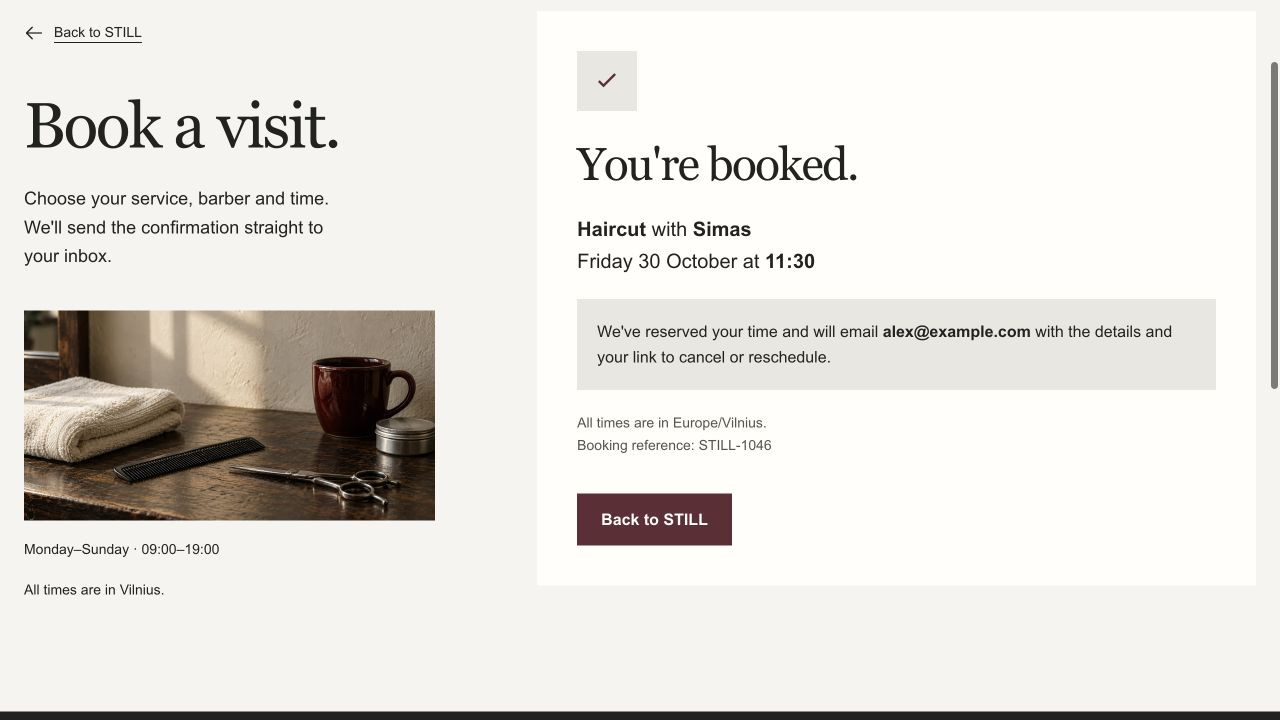Click the page vertical scrollbar thumb
Screen dimensions: 1280x720
coord(1274,225)
